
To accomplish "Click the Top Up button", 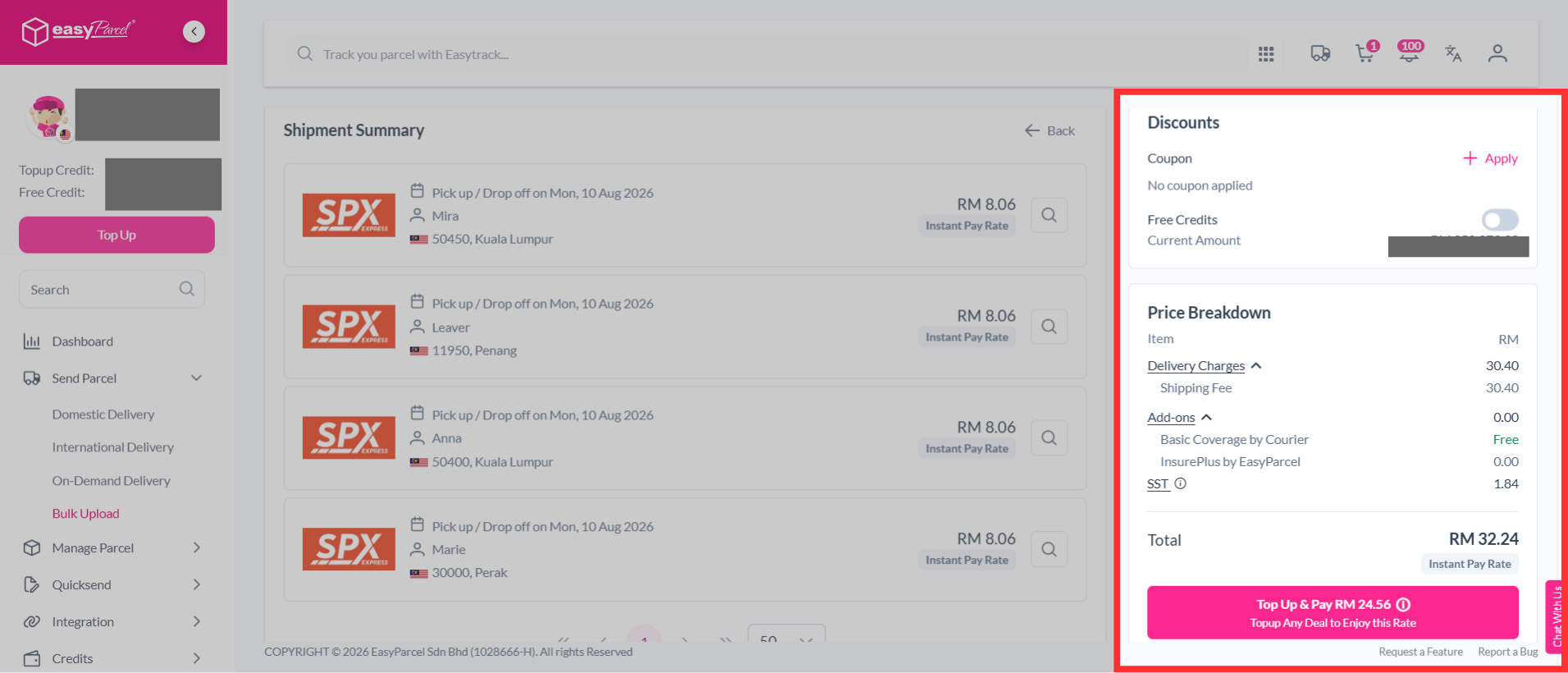I will tap(117, 235).
